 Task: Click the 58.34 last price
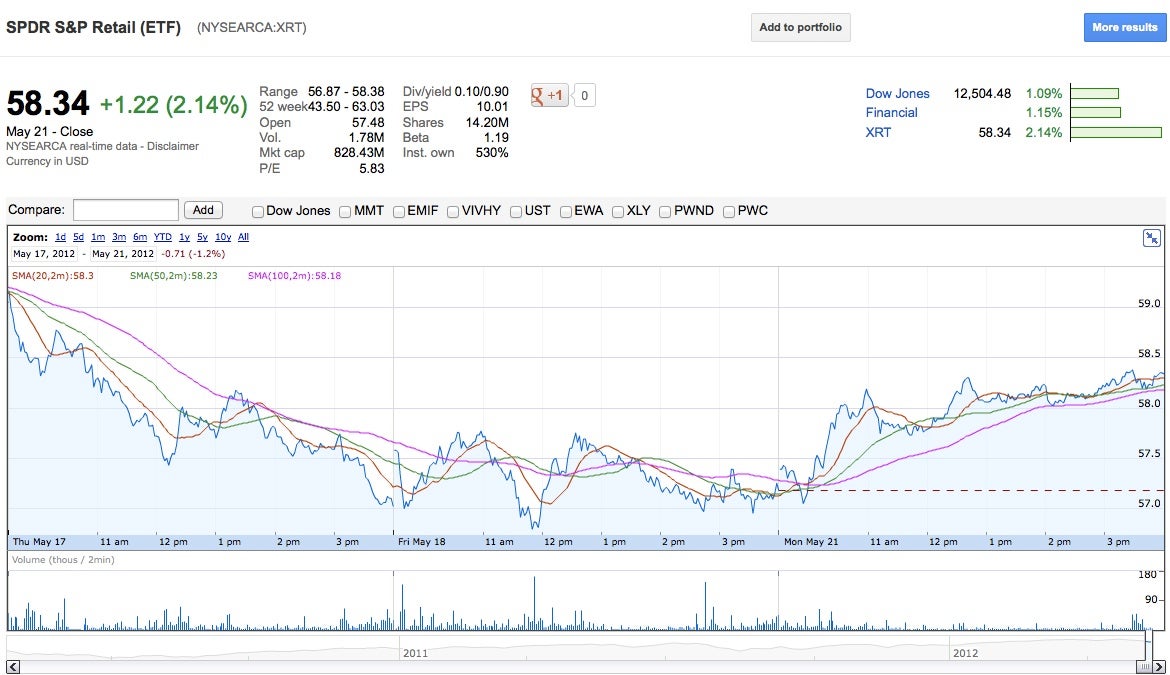click(48, 104)
